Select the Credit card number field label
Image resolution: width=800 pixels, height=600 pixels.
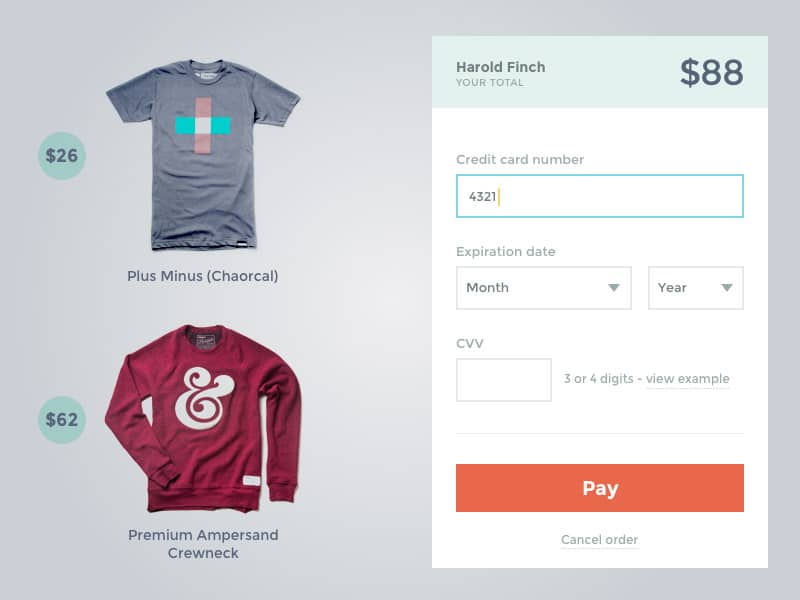[519, 159]
